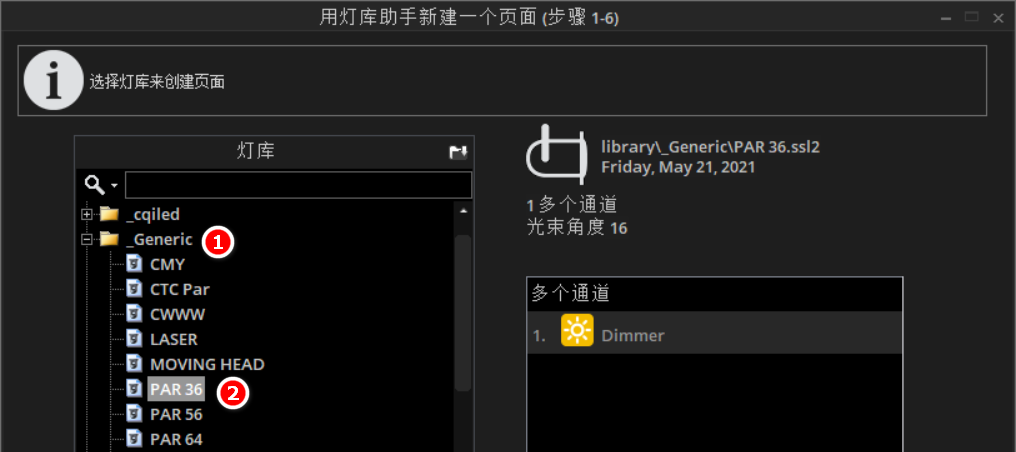The image size is (1016, 452).
Task: Select the LASER profile icon
Action: (x=133, y=339)
